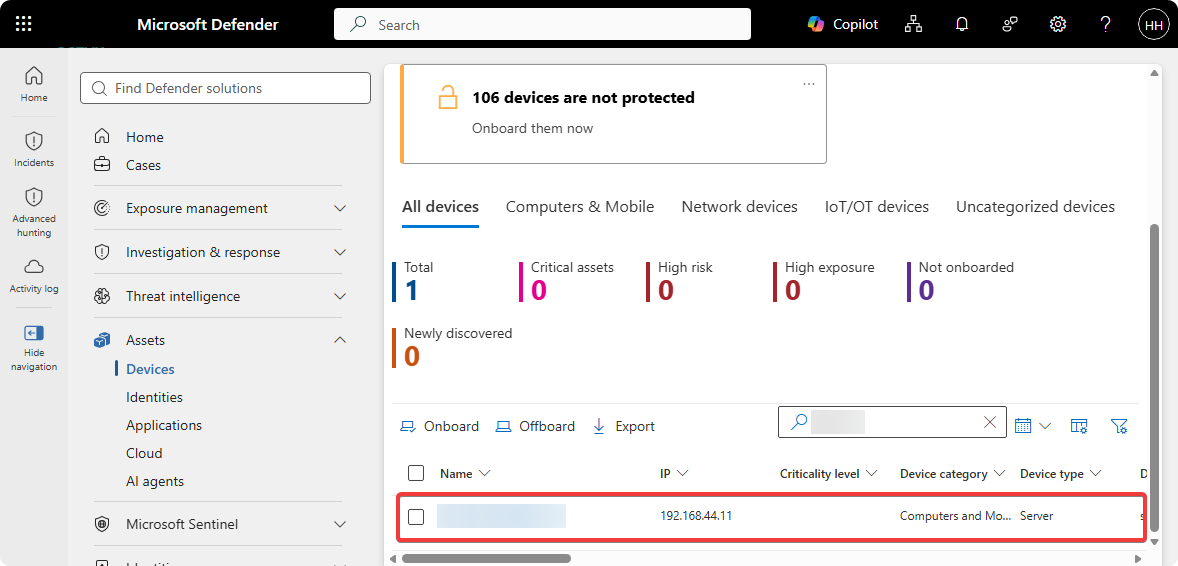Viewport: 1178px width, 566px height.
Task: Check the 192.168.44.11 device row checkbox
Action: pos(415,516)
